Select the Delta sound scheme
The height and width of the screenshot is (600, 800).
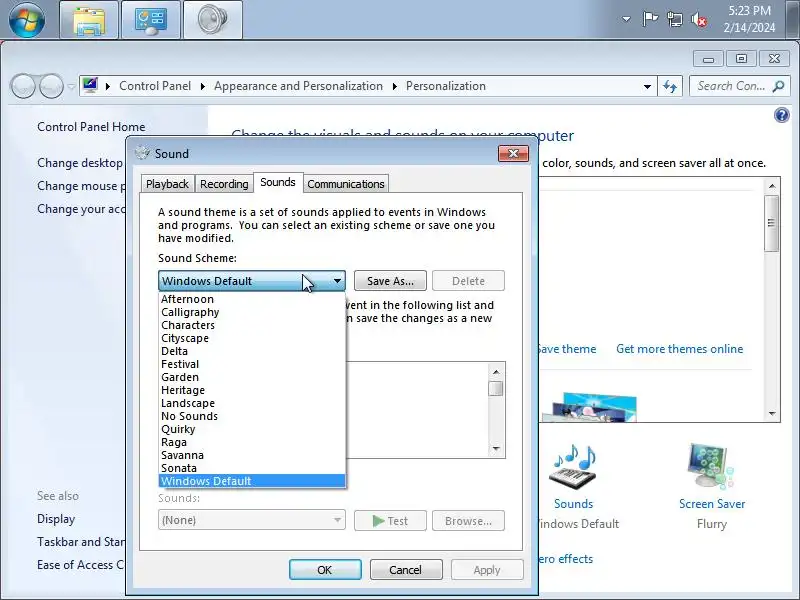pos(252,351)
